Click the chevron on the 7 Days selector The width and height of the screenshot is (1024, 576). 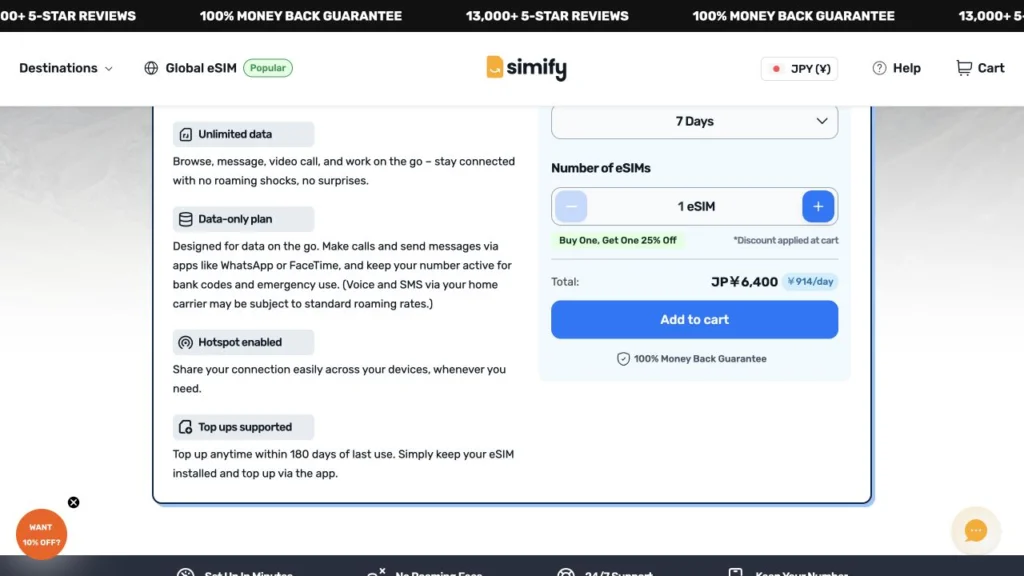tap(822, 121)
